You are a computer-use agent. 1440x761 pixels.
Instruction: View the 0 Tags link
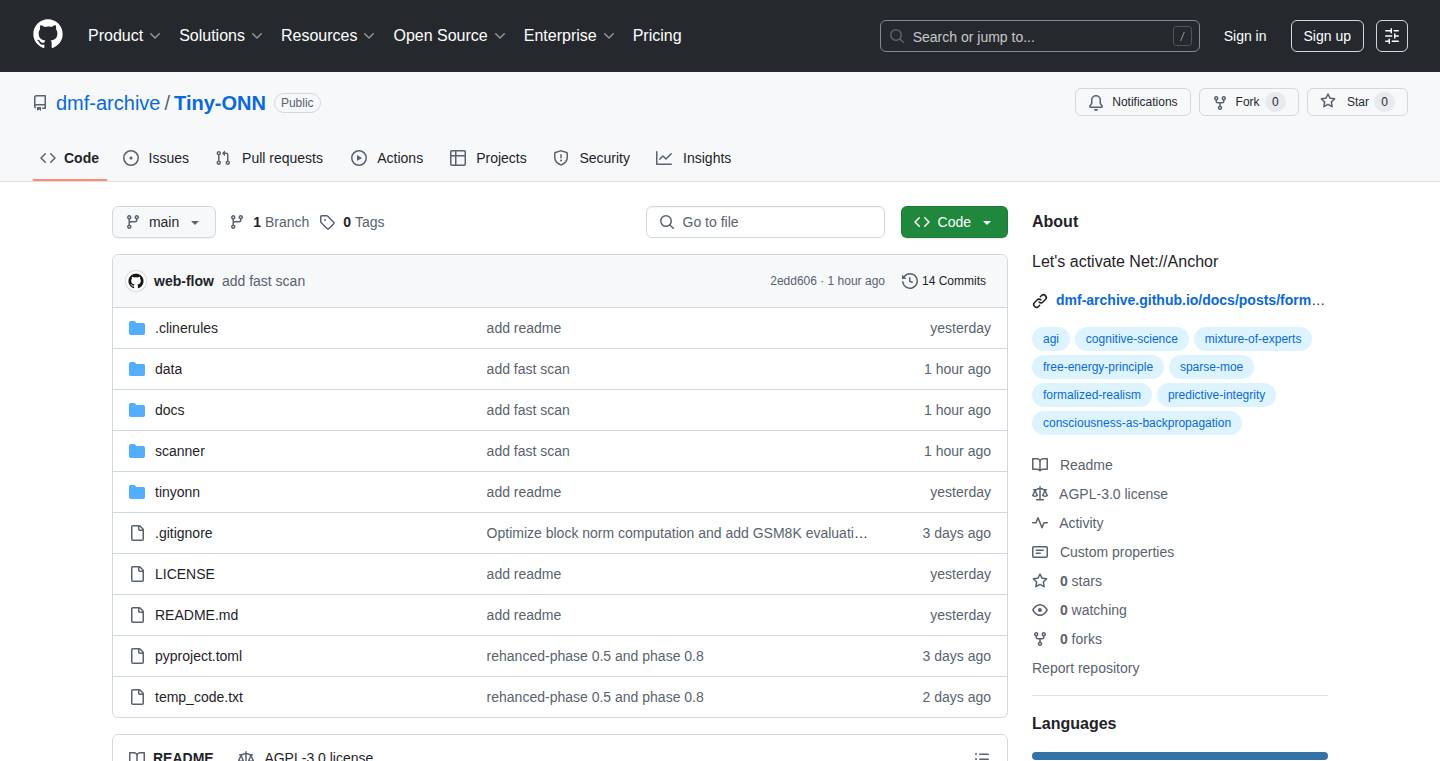point(352,222)
